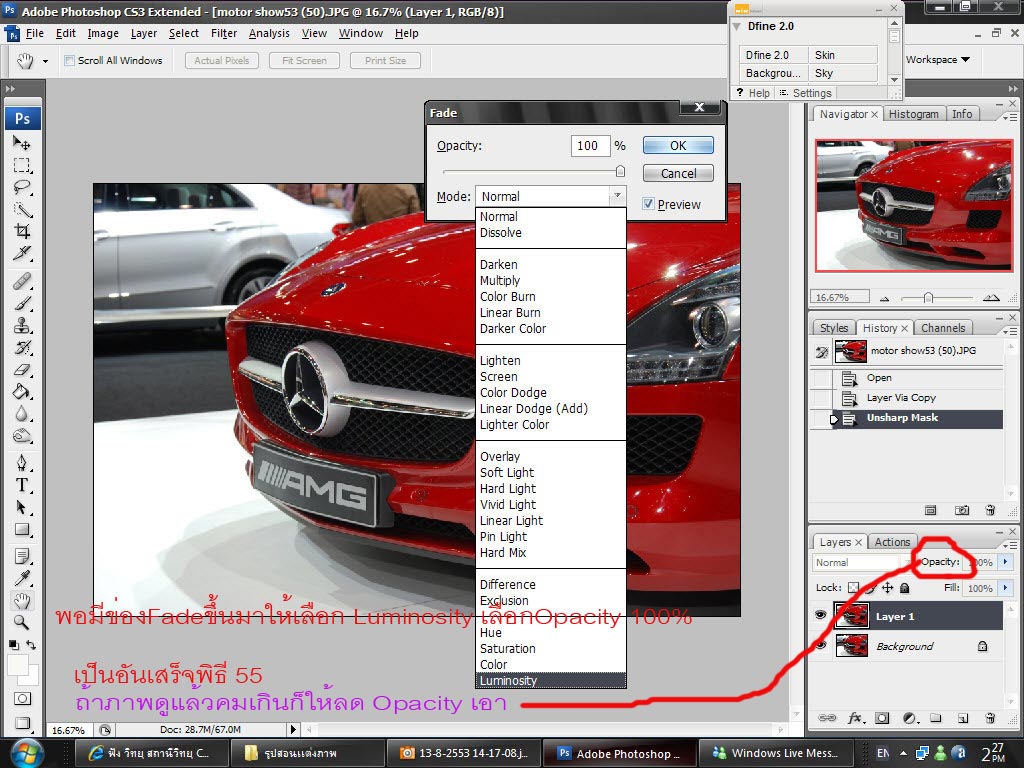Open the Fade Mode dropdown arrow
The image size is (1024, 768).
(617, 196)
